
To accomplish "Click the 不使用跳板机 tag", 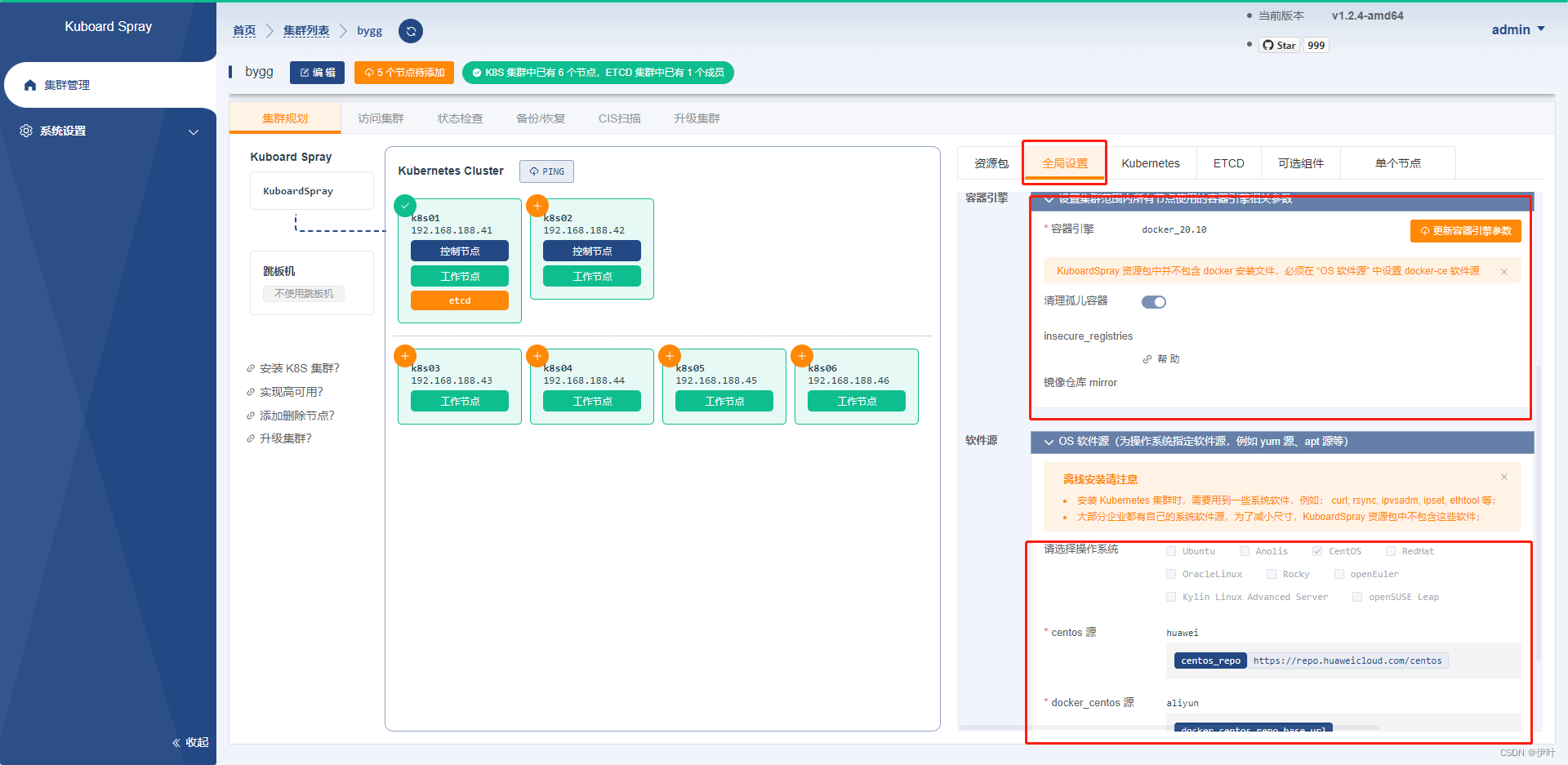I will pyautogui.click(x=304, y=294).
